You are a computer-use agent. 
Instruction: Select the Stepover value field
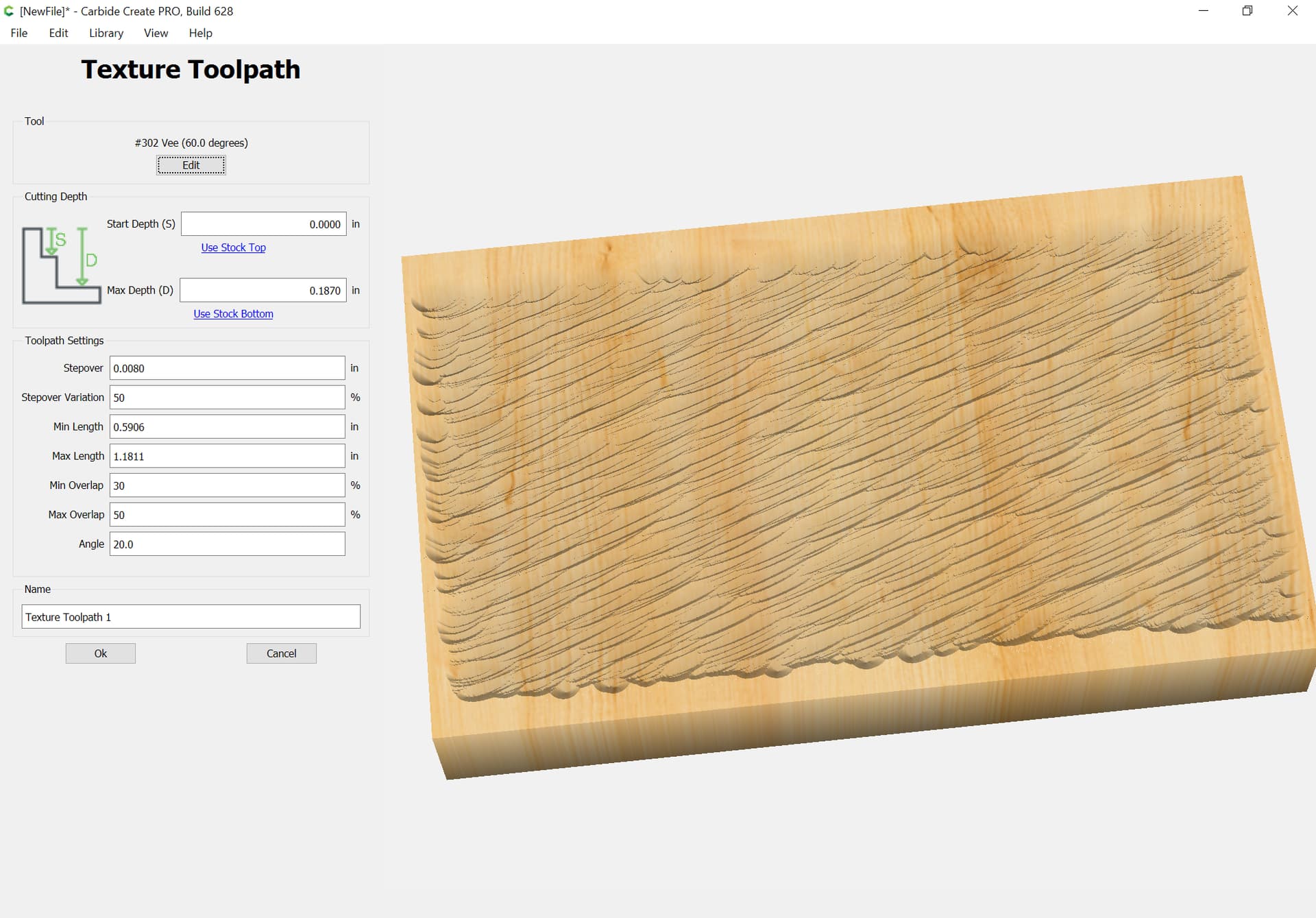tap(227, 368)
